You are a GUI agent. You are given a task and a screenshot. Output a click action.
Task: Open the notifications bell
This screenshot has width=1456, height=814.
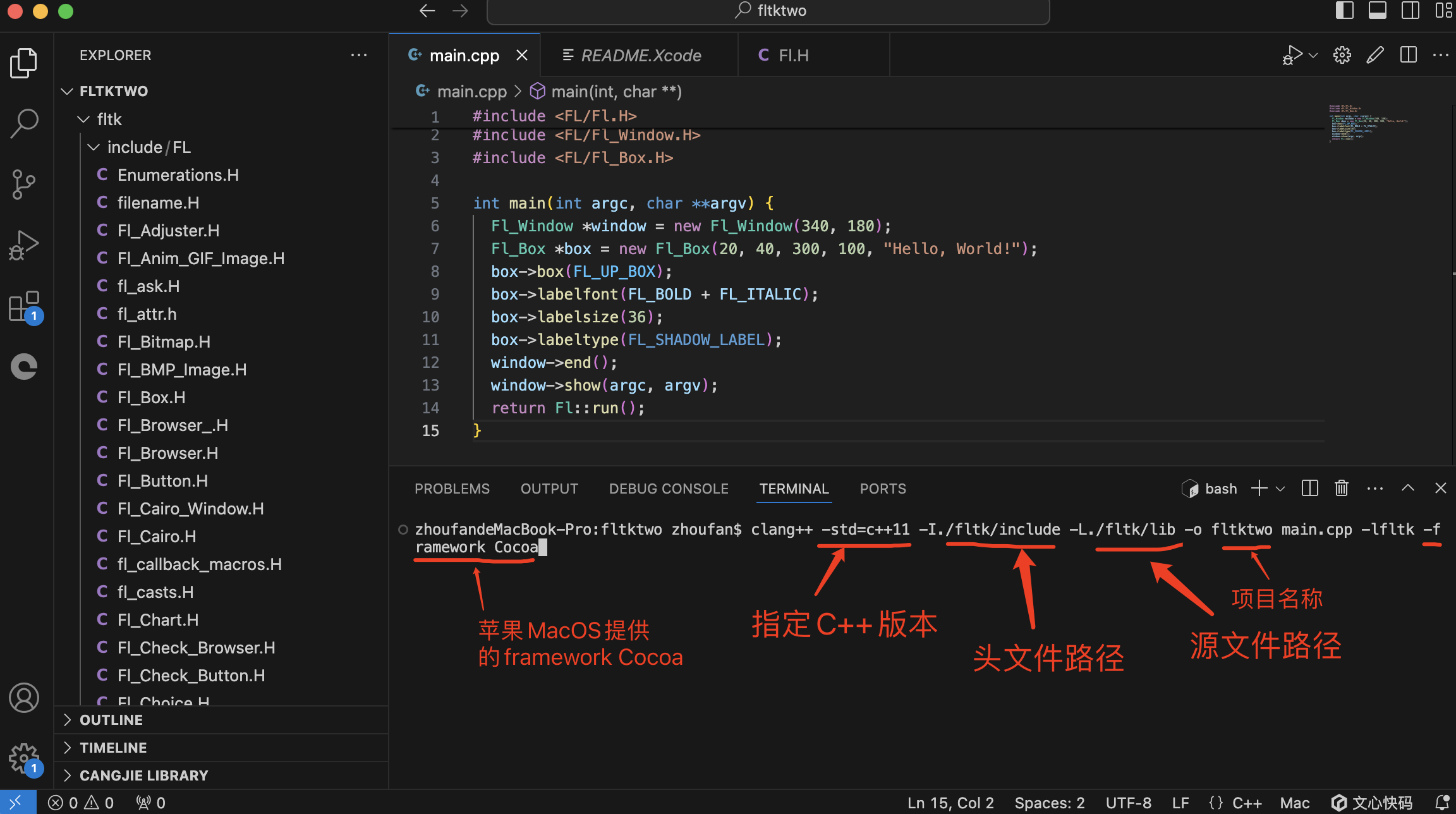point(1442,803)
